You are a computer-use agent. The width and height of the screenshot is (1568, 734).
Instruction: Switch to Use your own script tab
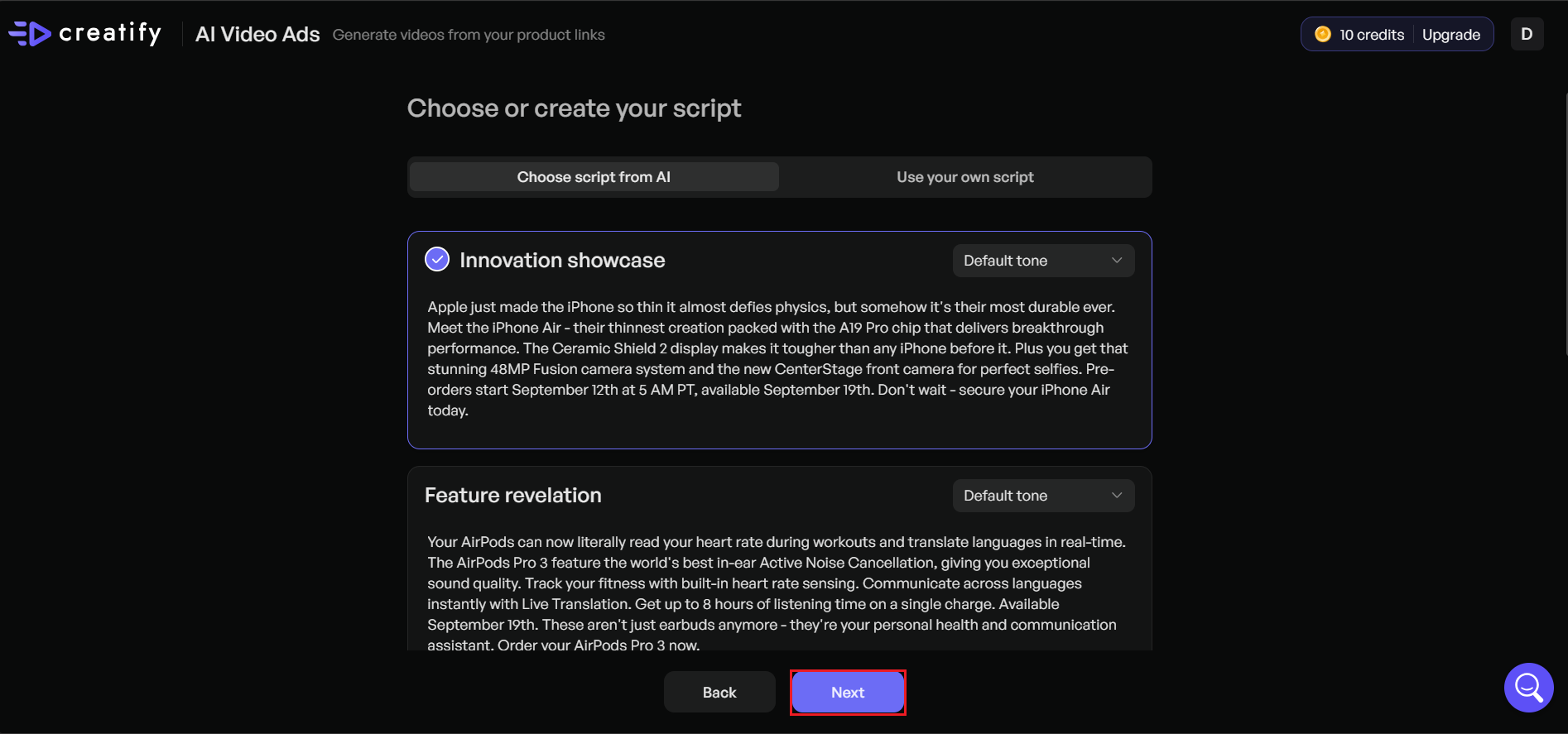[964, 177]
